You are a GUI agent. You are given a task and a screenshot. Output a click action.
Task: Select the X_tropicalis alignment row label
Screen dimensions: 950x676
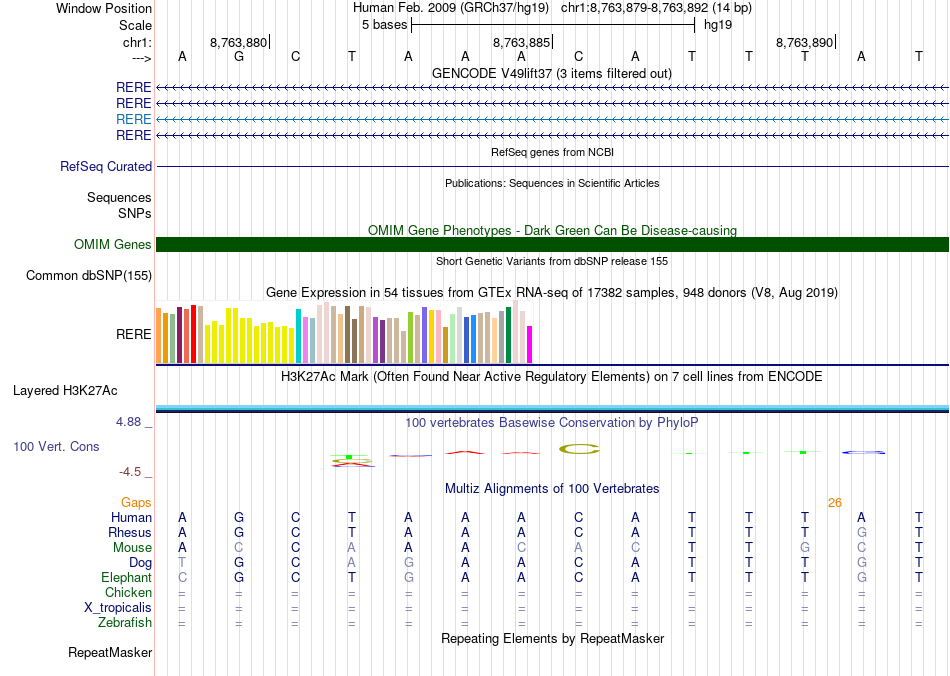(118, 608)
